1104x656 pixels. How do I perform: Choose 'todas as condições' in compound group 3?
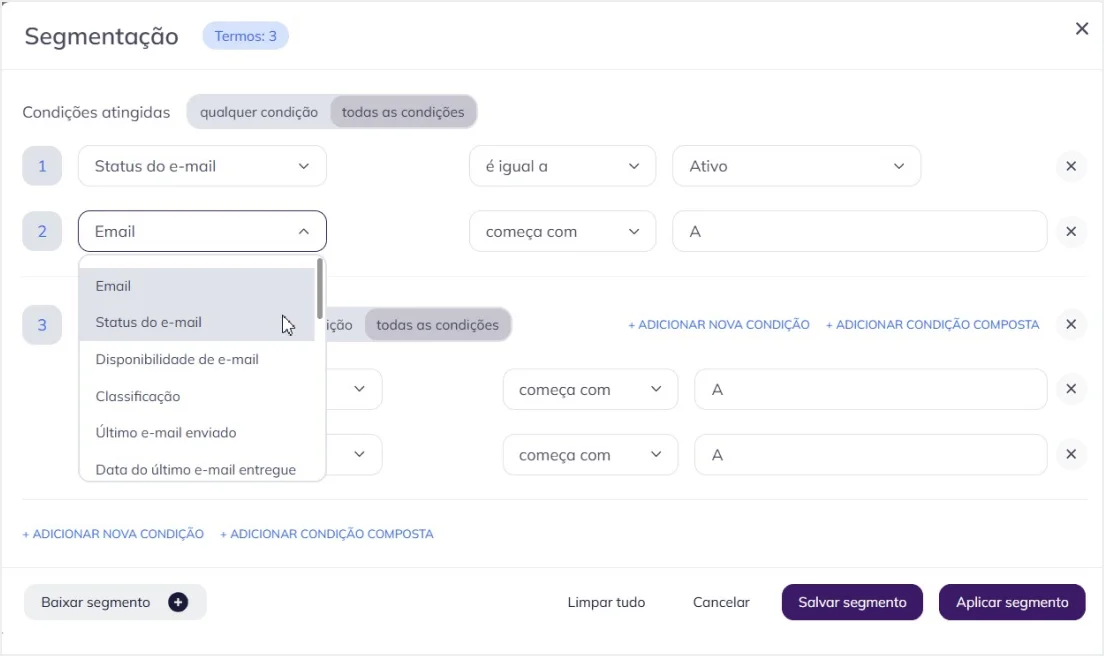pos(437,324)
